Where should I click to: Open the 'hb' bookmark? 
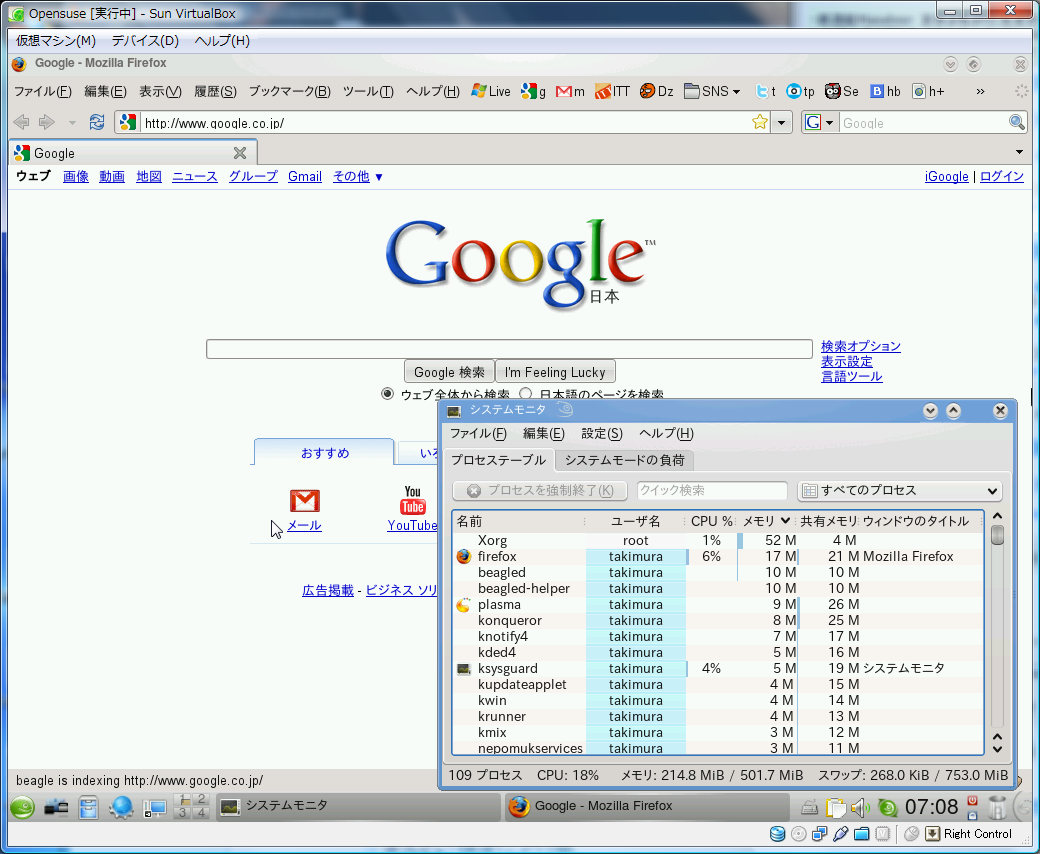click(x=885, y=92)
